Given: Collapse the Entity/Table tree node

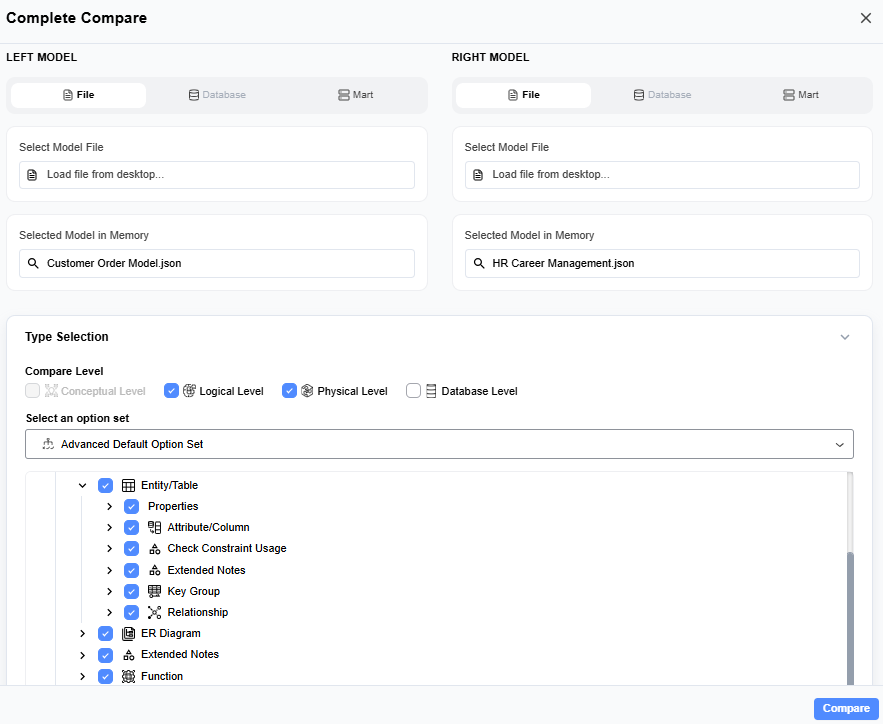Looking at the screenshot, I should (x=82, y=485).
